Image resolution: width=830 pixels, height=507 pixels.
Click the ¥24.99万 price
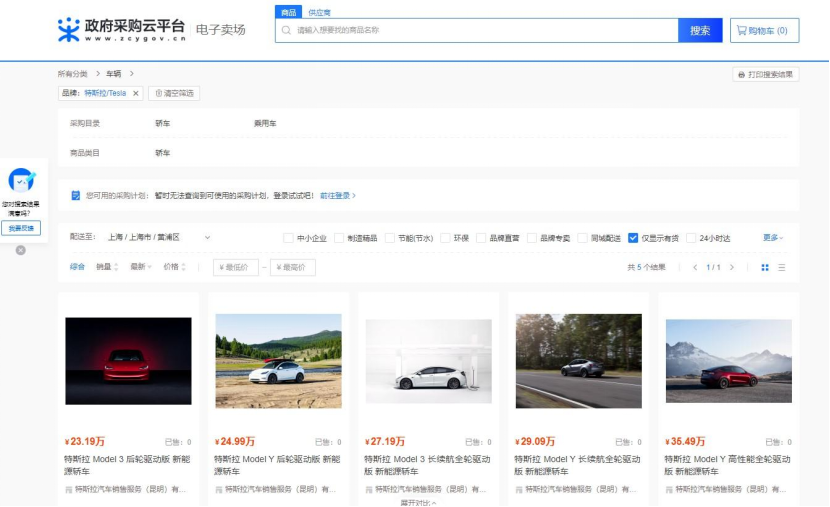[235, 441]
